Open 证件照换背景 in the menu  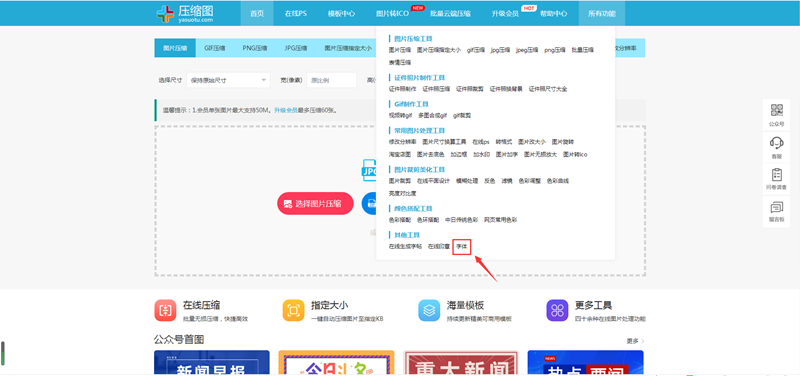(506, 89)
